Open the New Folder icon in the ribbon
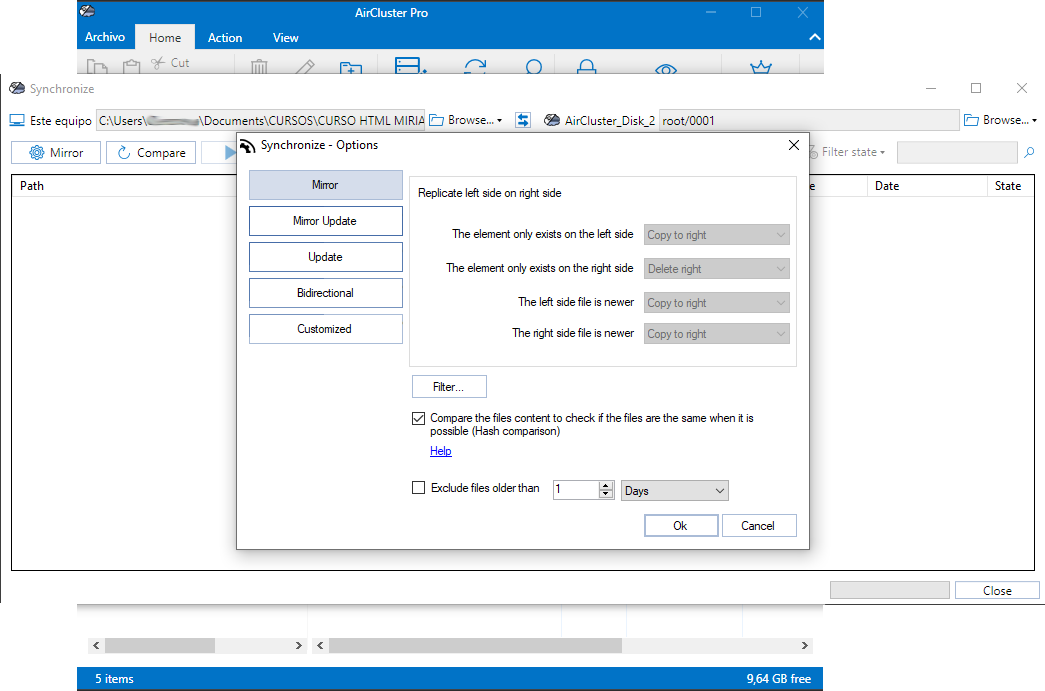The image size is (1045, 691). tap(351, 68)
